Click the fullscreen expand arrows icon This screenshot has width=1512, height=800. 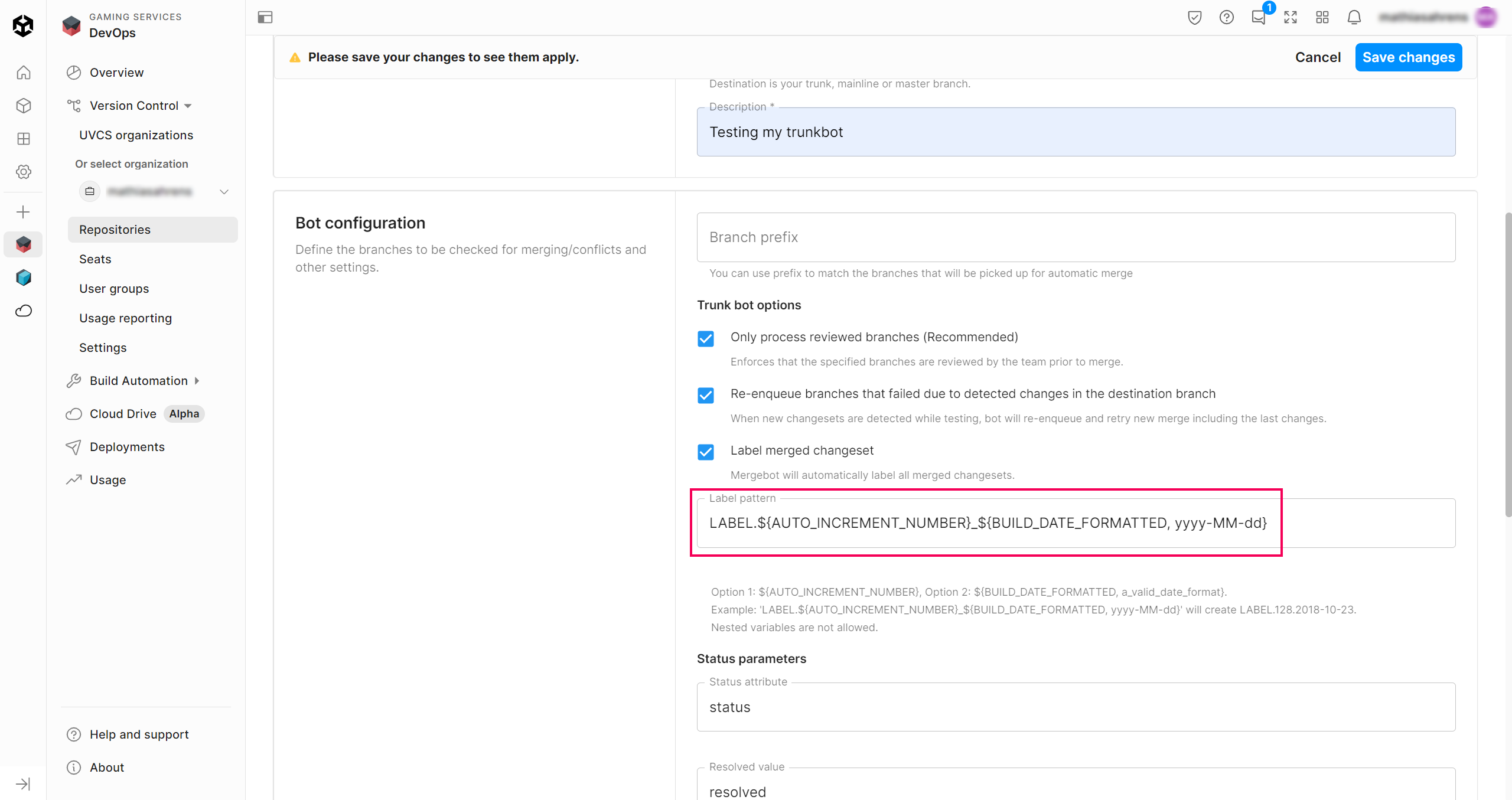pos(1290,17)
